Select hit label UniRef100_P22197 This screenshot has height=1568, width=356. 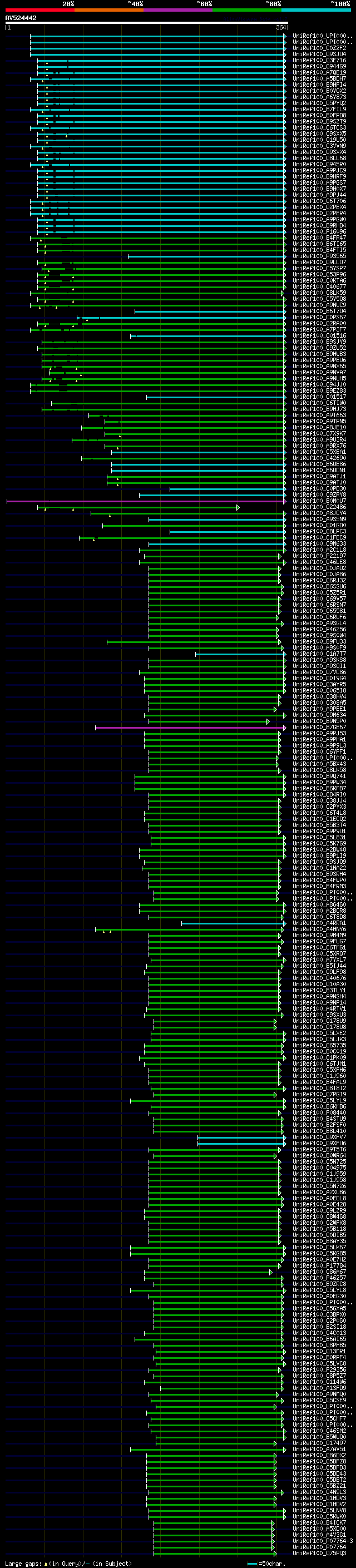coord(319,556)
